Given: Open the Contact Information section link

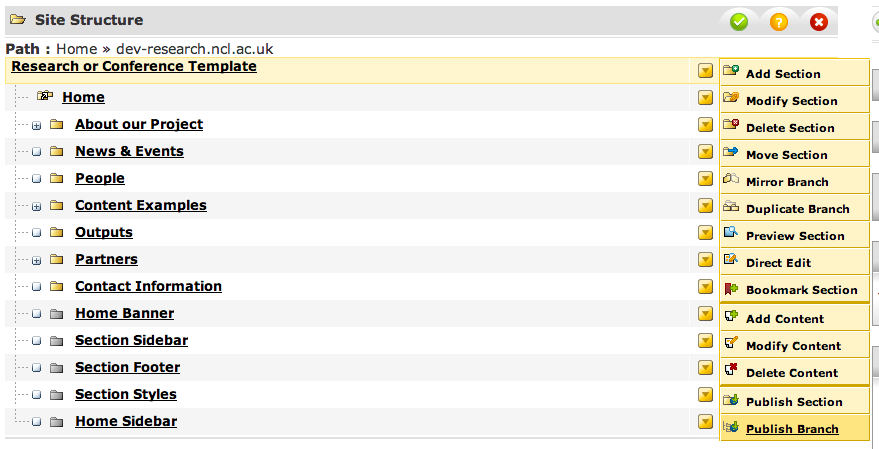Looking at the screenshot, I should [x=148, y=286].
